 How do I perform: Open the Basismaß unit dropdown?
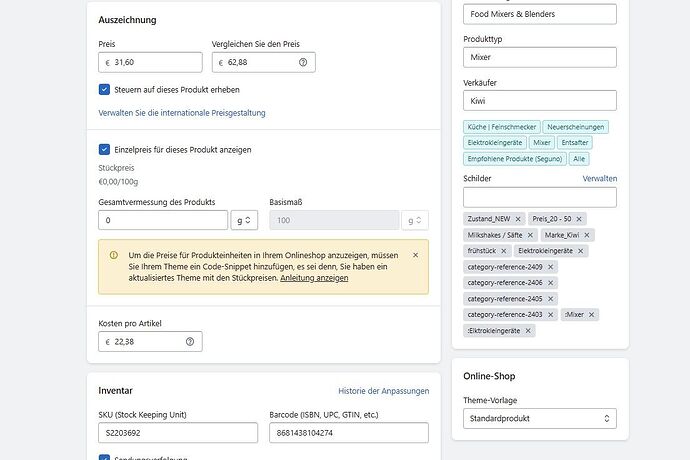click(415, 220)
